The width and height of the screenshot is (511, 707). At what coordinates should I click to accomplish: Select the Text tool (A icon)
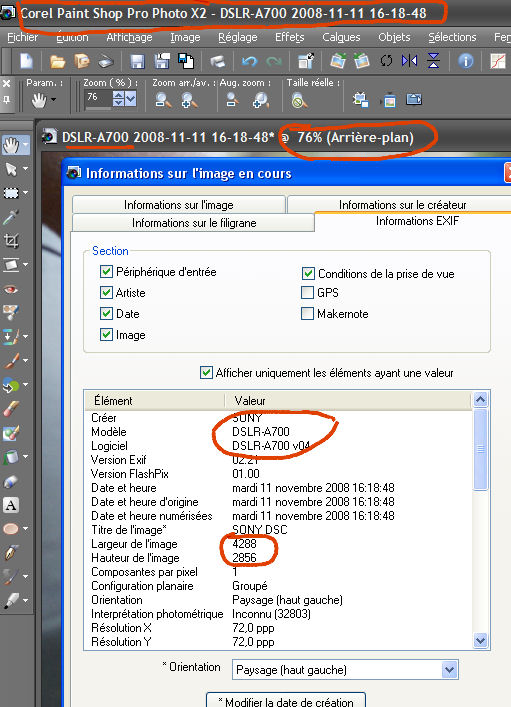click(11, 505)
